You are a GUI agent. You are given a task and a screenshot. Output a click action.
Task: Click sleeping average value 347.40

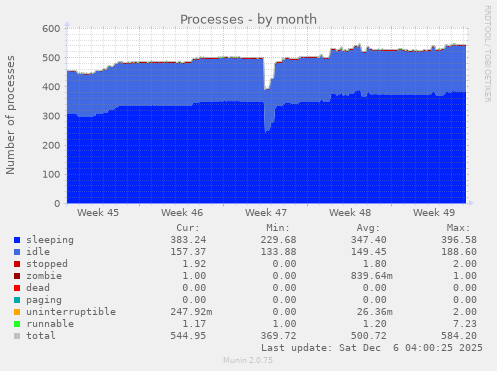[369, 240]
